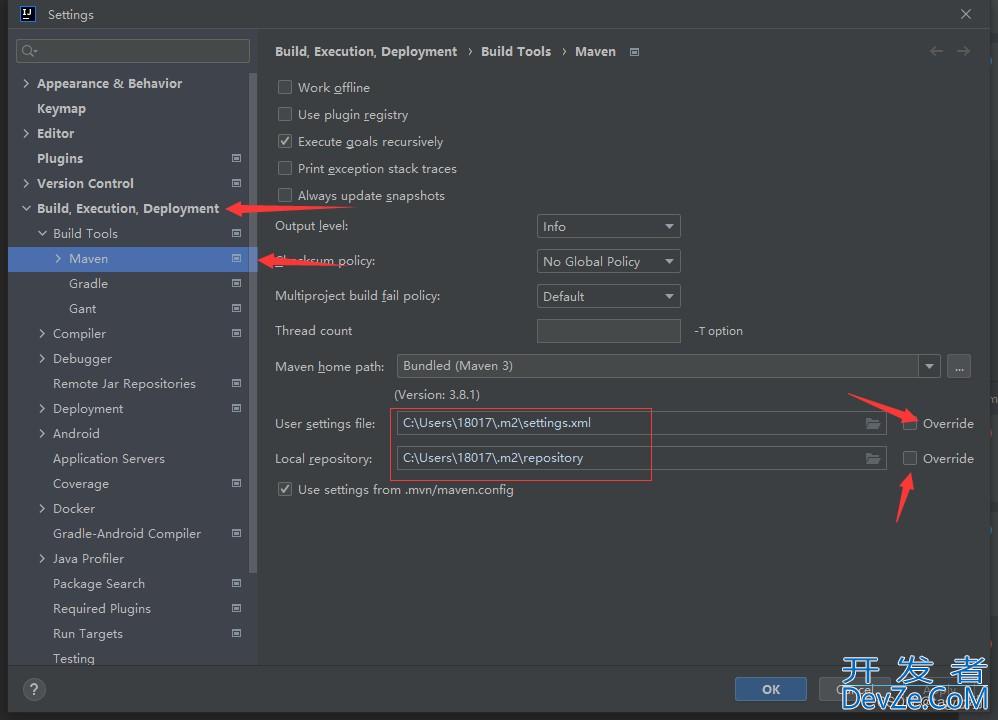Collapse Build, Execution, Deployment section
This screenshot has height=720, width=998.
tap(26, 208)
